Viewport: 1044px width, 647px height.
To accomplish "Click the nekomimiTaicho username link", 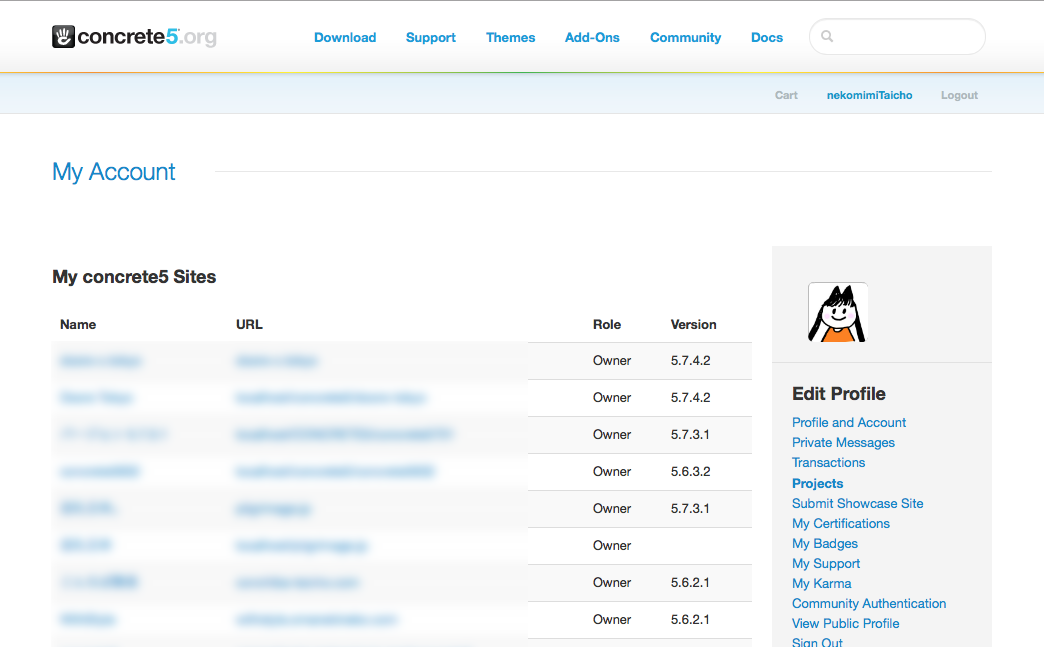I will click(x=870, y=95).
